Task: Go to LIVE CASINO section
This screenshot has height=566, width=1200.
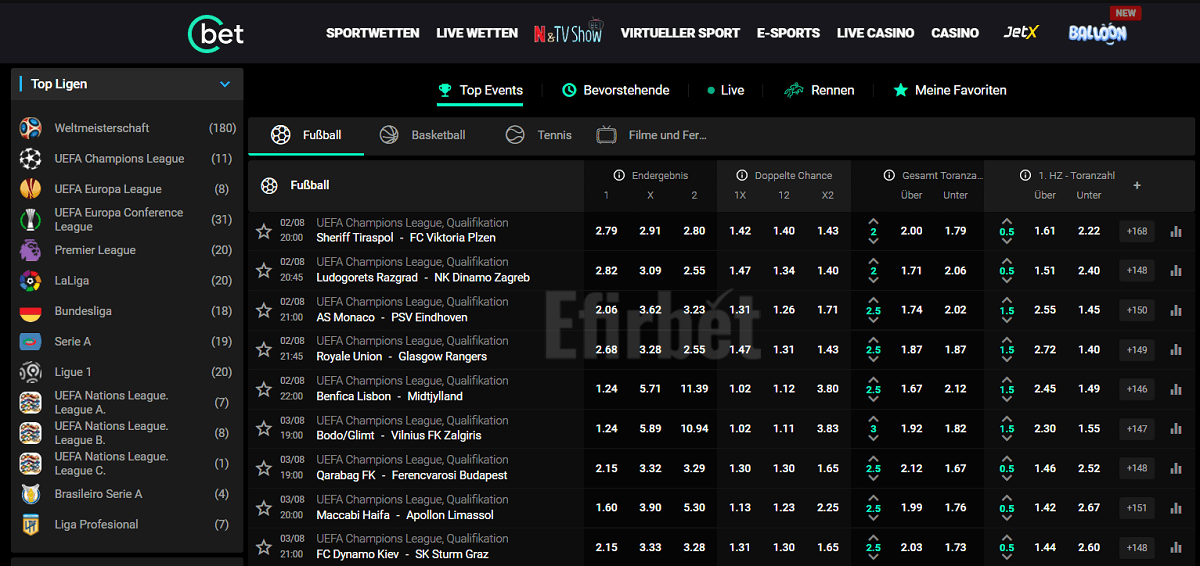Action: [875, 33]
